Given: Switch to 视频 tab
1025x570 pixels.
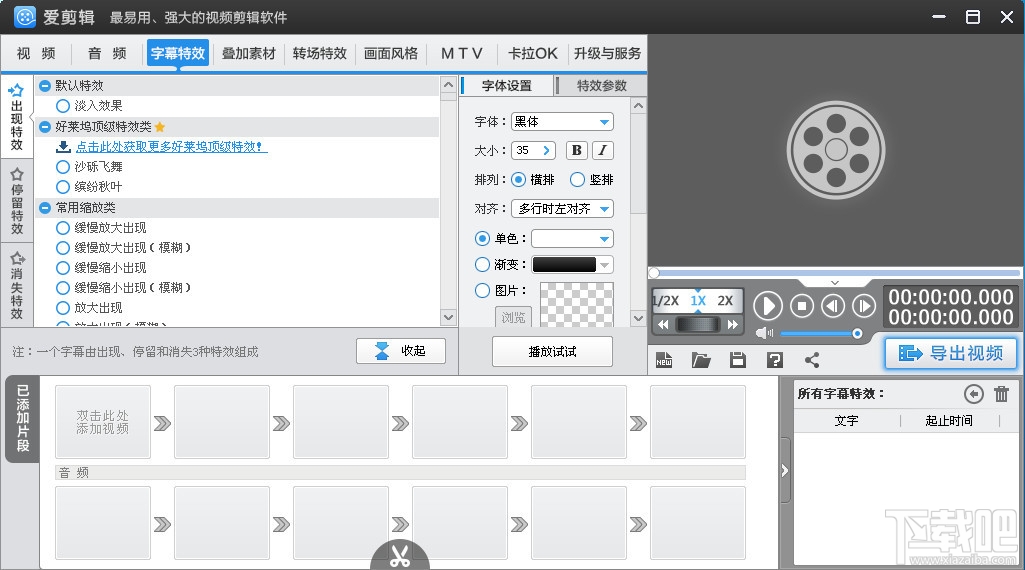Looking at the screenshot, I should (35, 54).
